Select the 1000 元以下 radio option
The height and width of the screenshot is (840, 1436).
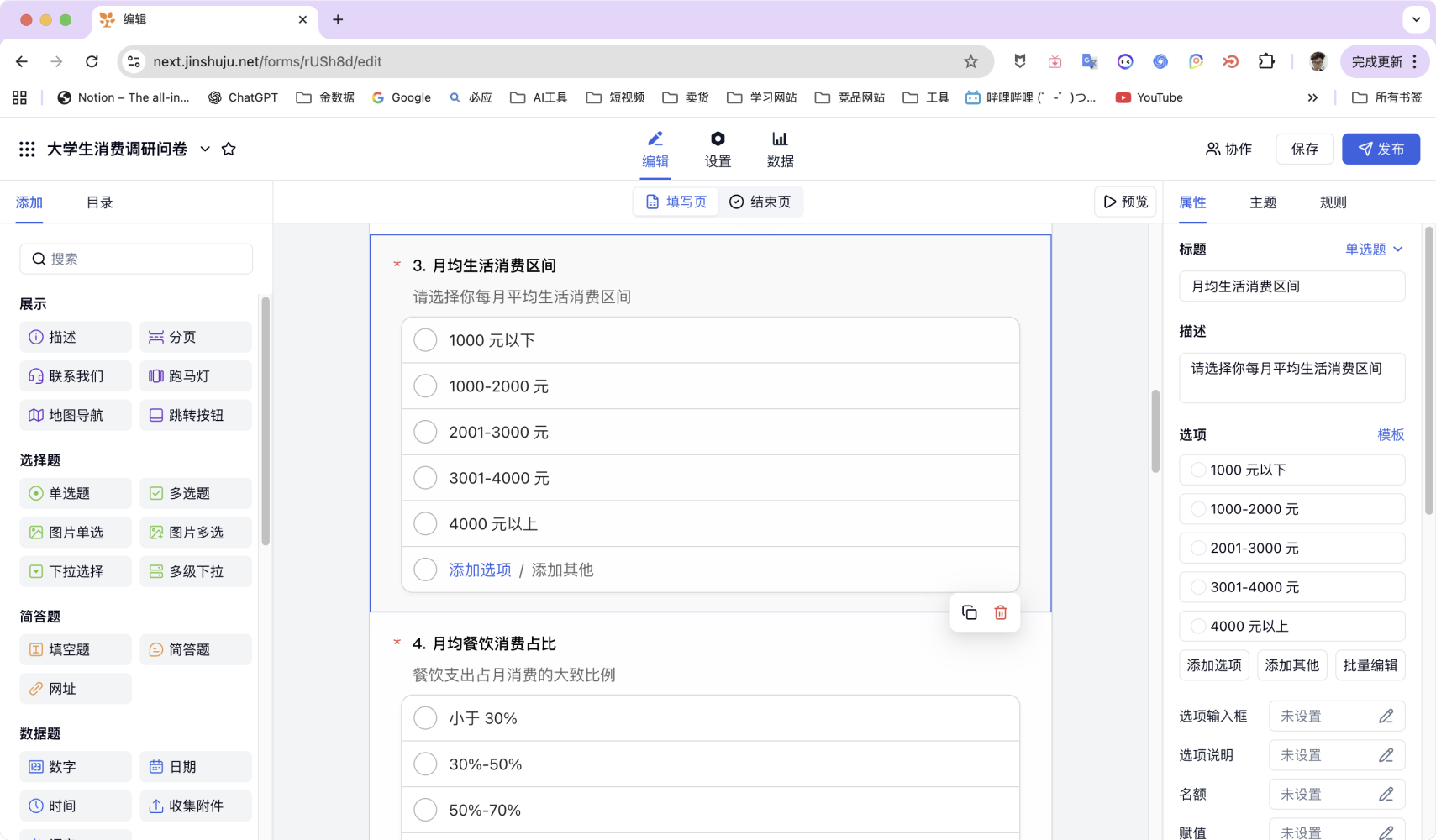coord(425,340)
